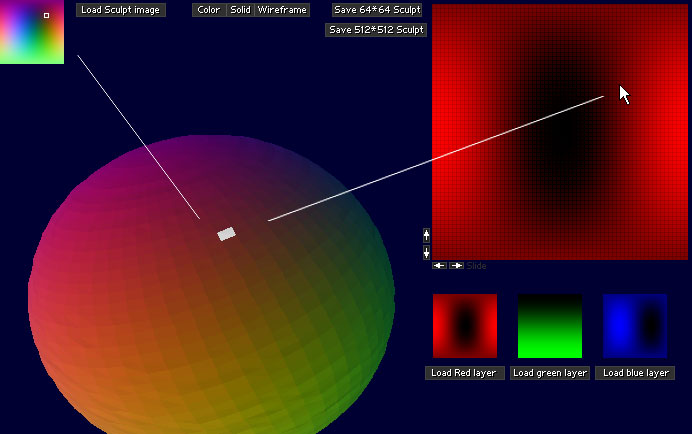
Task: Load the green layer
Action: [550, 373]
